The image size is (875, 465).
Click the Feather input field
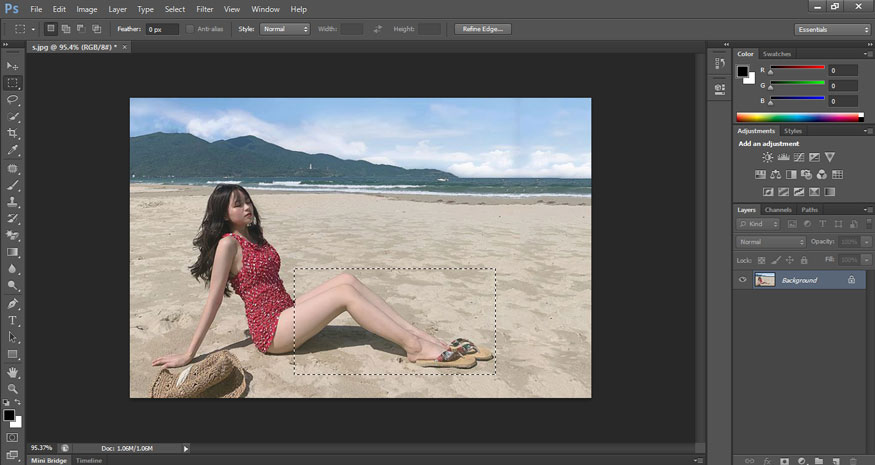tap(160, 29)
